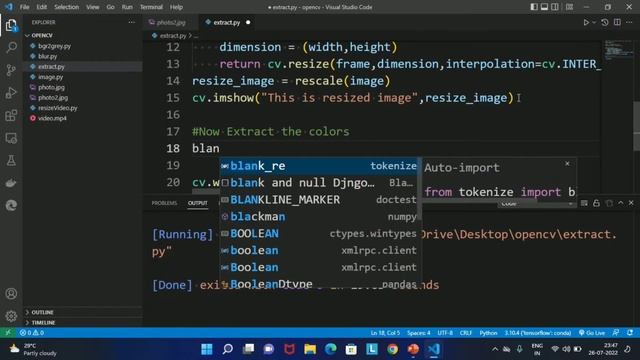
Task: Open blur.py in explorer
Action: click(x=47, y=56)
